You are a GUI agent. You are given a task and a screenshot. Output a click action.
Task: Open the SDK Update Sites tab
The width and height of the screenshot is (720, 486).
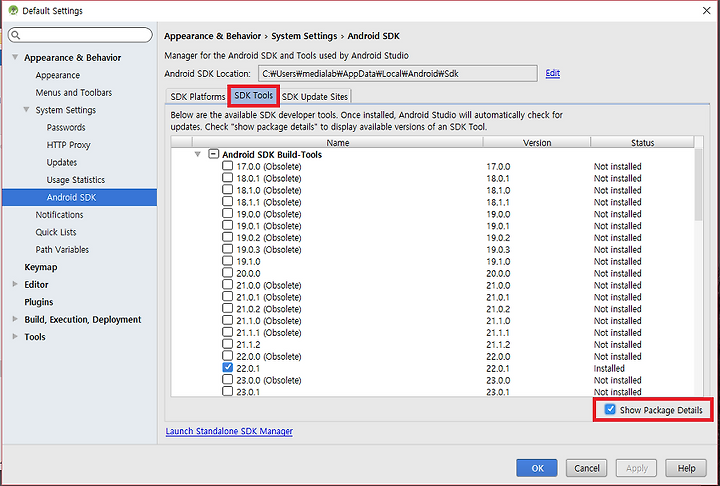tap(315, 96)
